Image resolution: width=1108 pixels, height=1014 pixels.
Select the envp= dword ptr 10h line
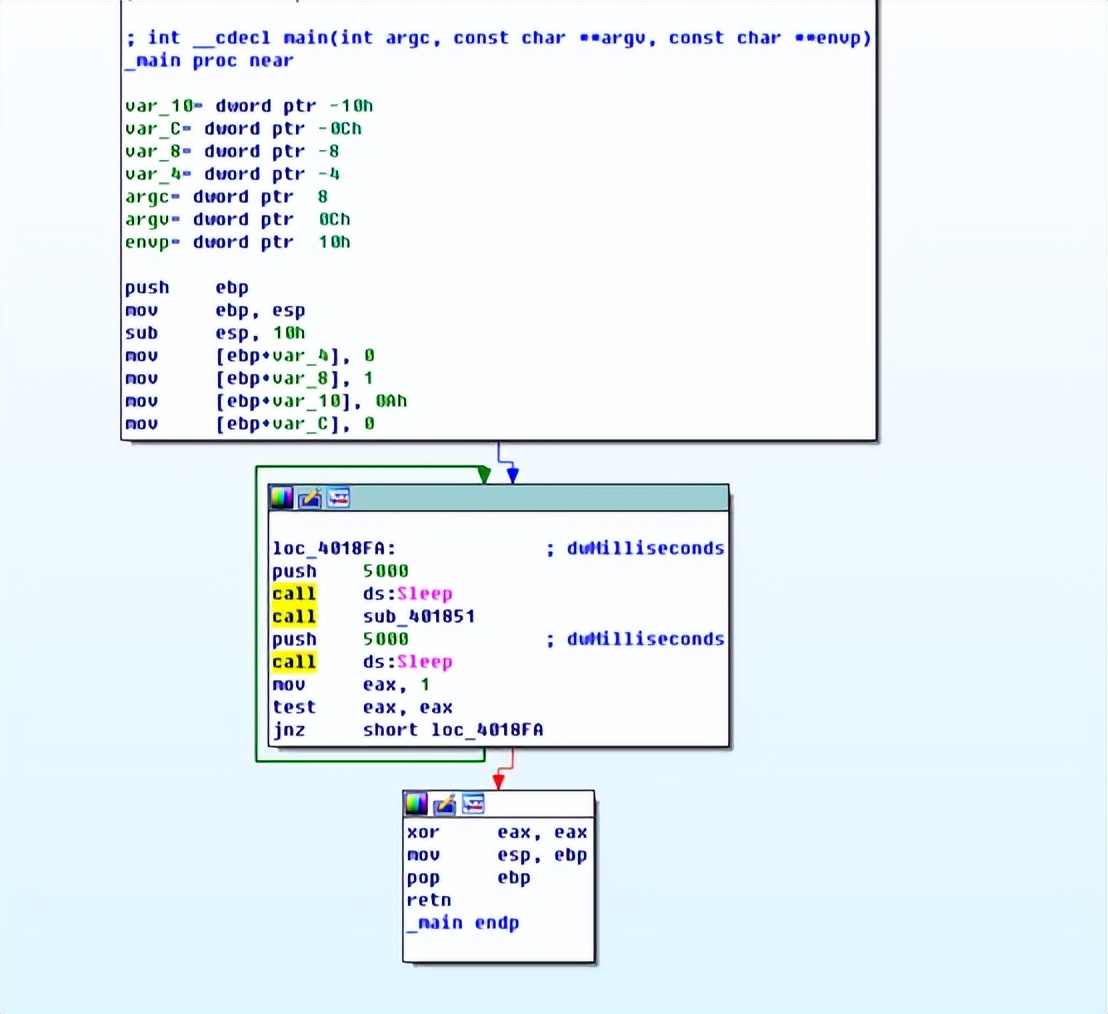[x=237, y=242]
